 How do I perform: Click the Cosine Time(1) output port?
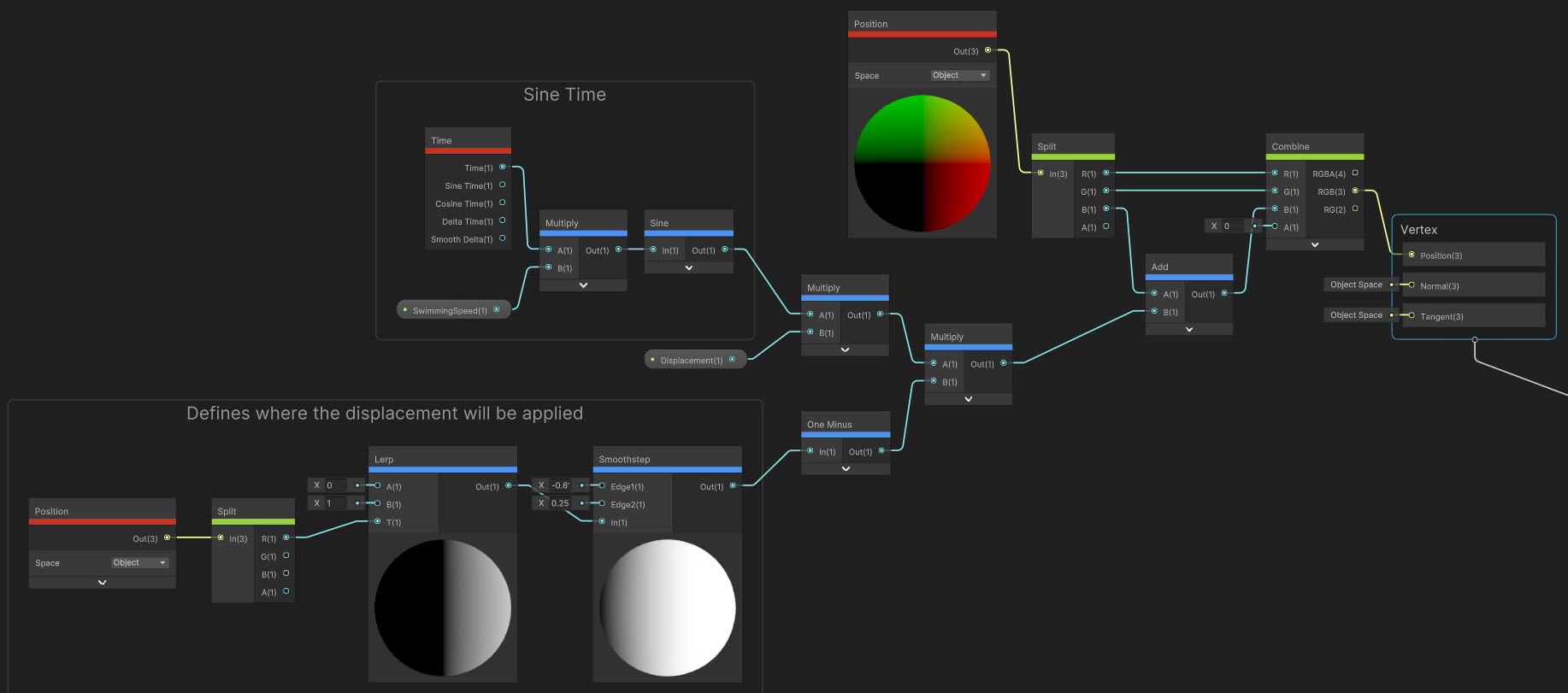502,203
